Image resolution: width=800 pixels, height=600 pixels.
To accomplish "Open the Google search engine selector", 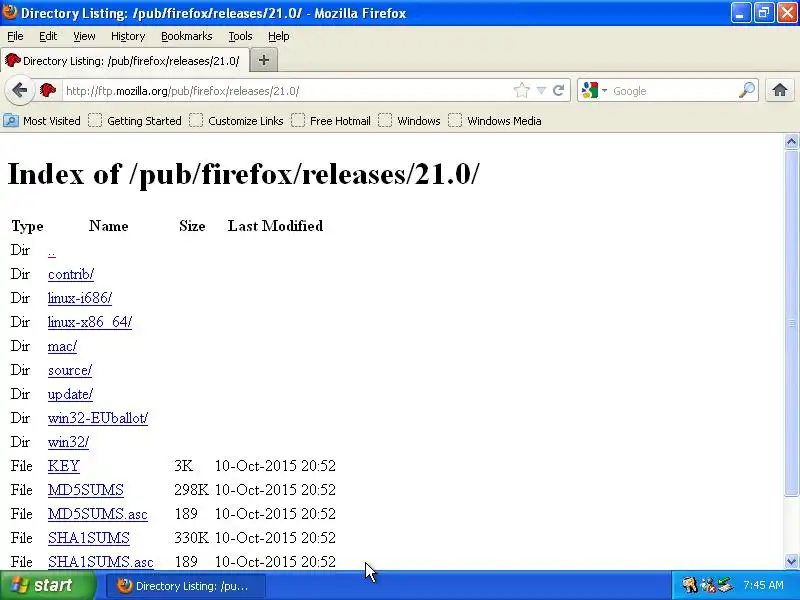I will (595, 91).
